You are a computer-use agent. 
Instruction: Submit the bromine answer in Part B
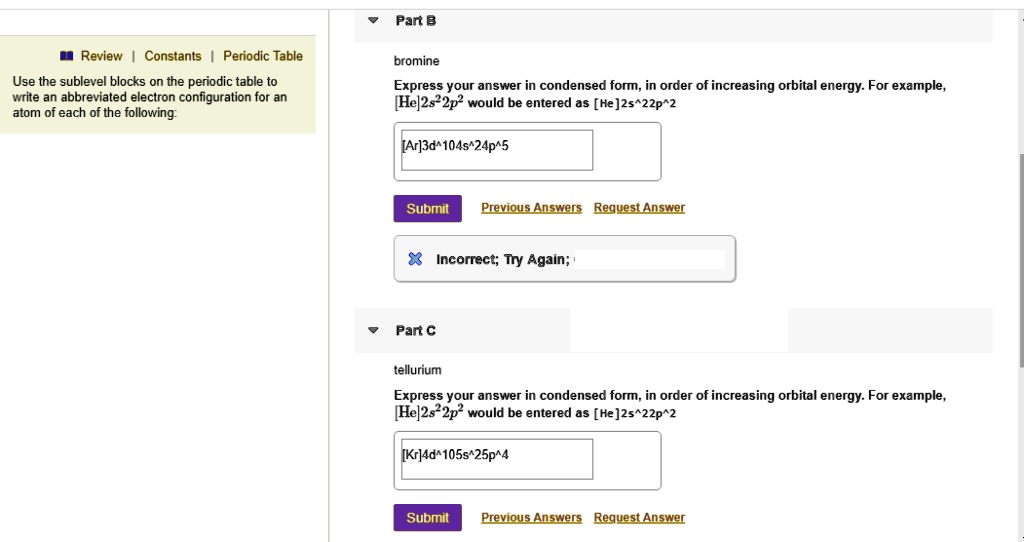coord(427,208)
